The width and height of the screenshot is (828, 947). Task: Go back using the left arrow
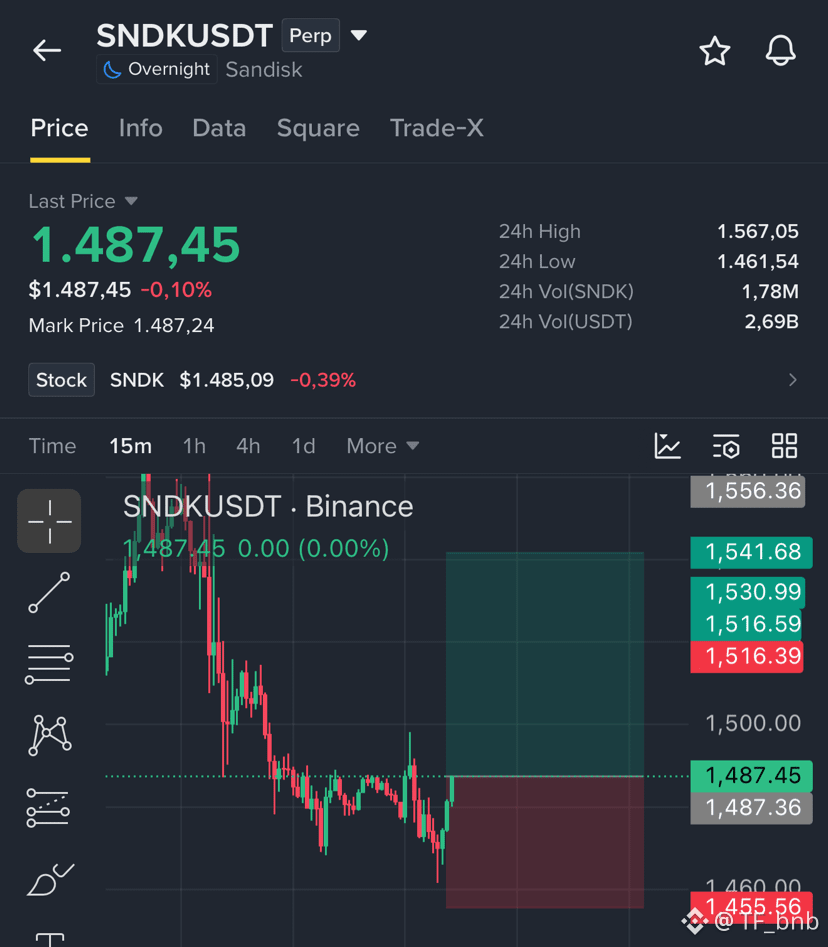point(47,50)
